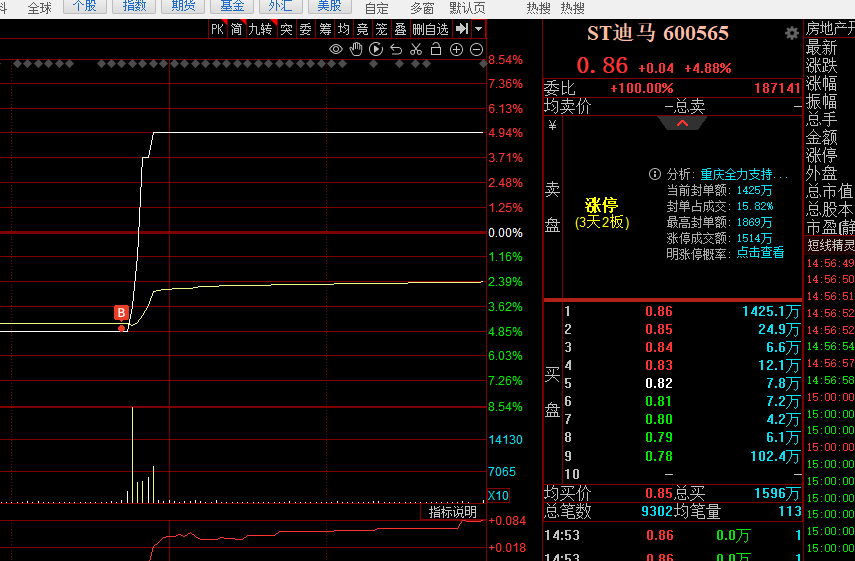
Task: Switch to the 外汇 tab
Action: (281, 6)
